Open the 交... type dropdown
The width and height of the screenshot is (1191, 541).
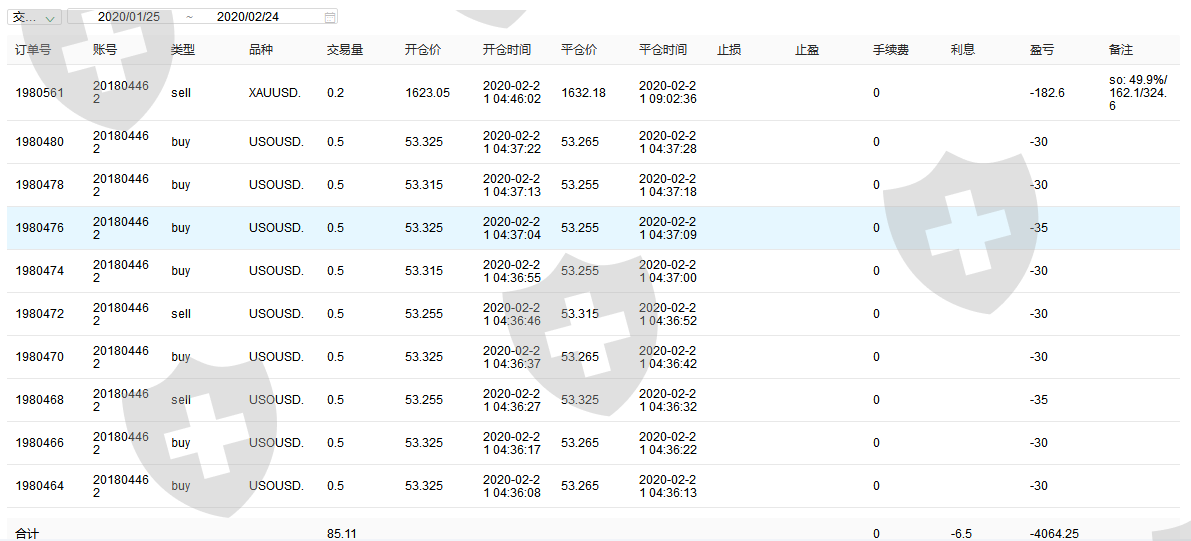pyautogui.click(x=35, y=17)
